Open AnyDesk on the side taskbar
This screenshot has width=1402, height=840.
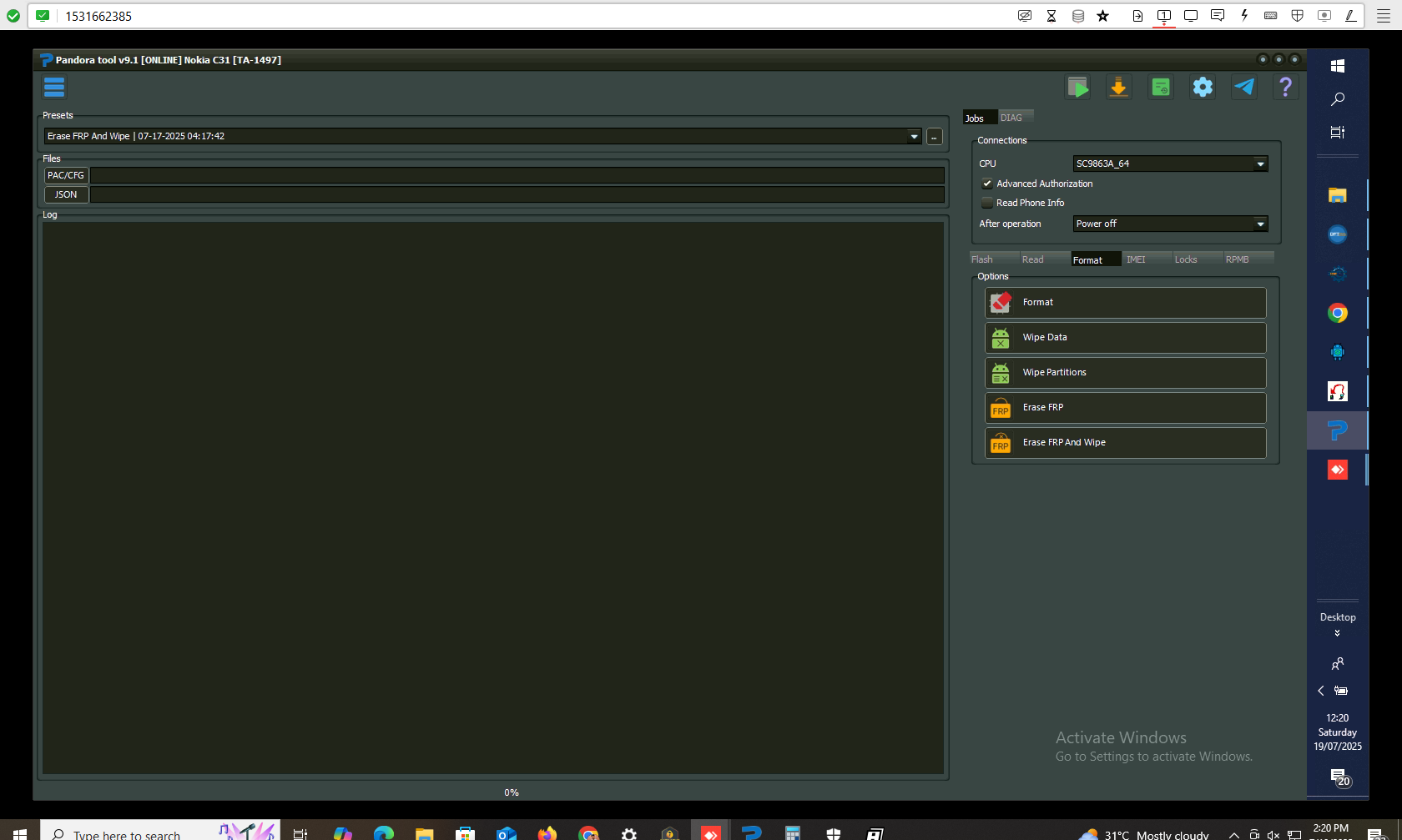1338,470
